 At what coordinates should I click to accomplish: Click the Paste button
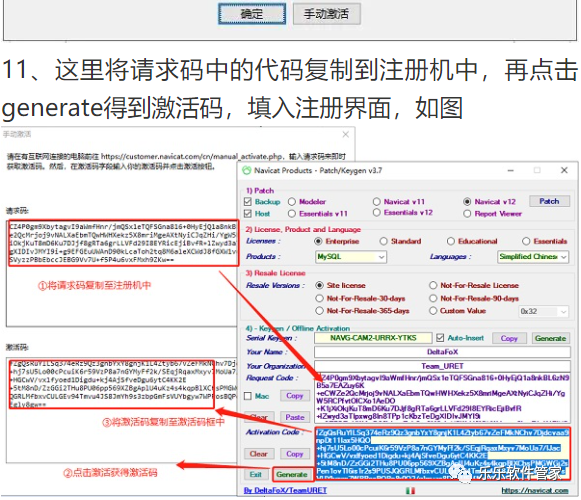point(295,417)
